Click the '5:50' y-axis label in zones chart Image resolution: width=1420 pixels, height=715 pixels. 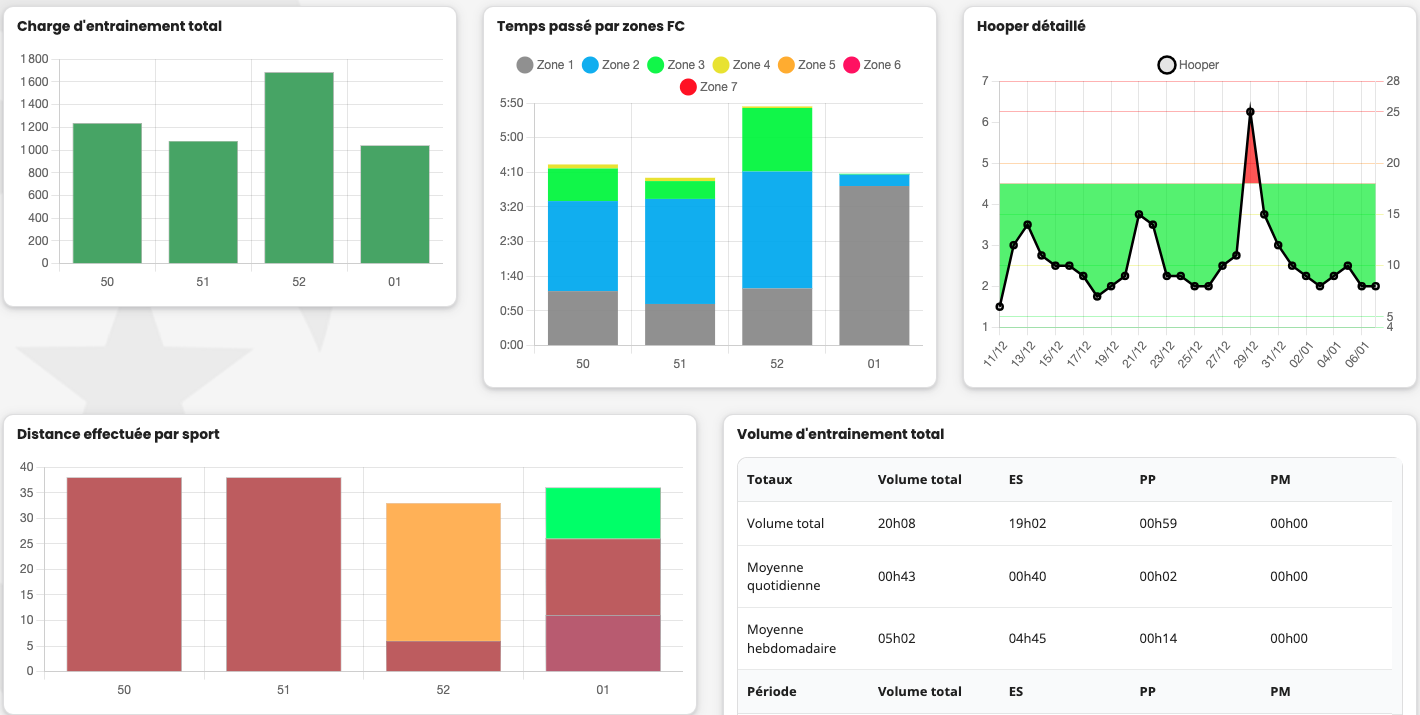point(511,103)
